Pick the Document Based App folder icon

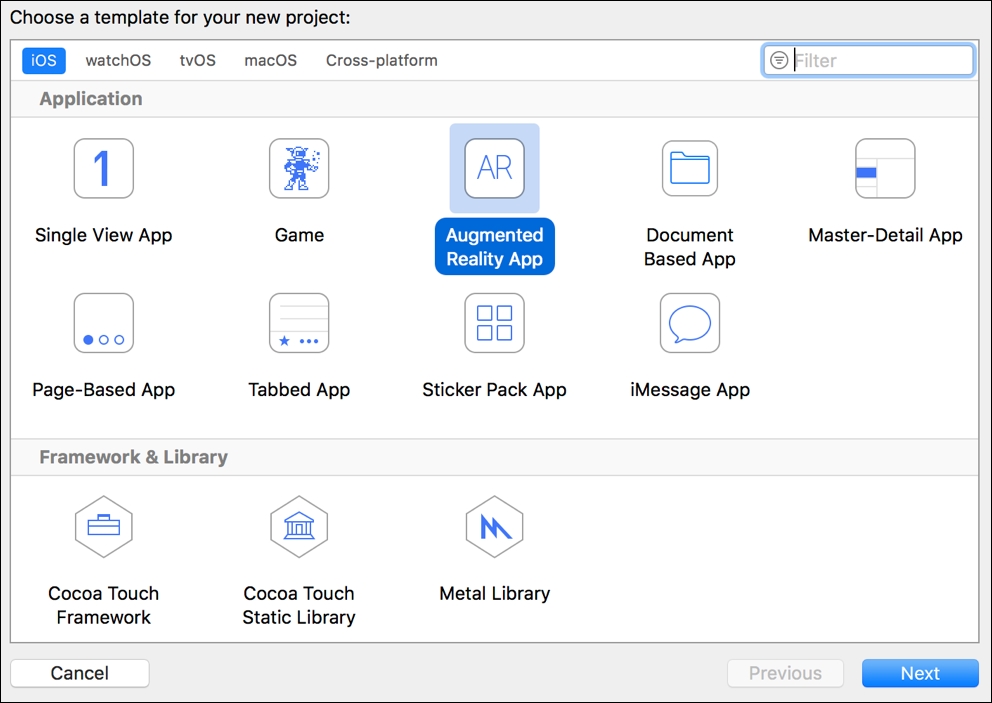pyautogui.click(x=690, y=168)
